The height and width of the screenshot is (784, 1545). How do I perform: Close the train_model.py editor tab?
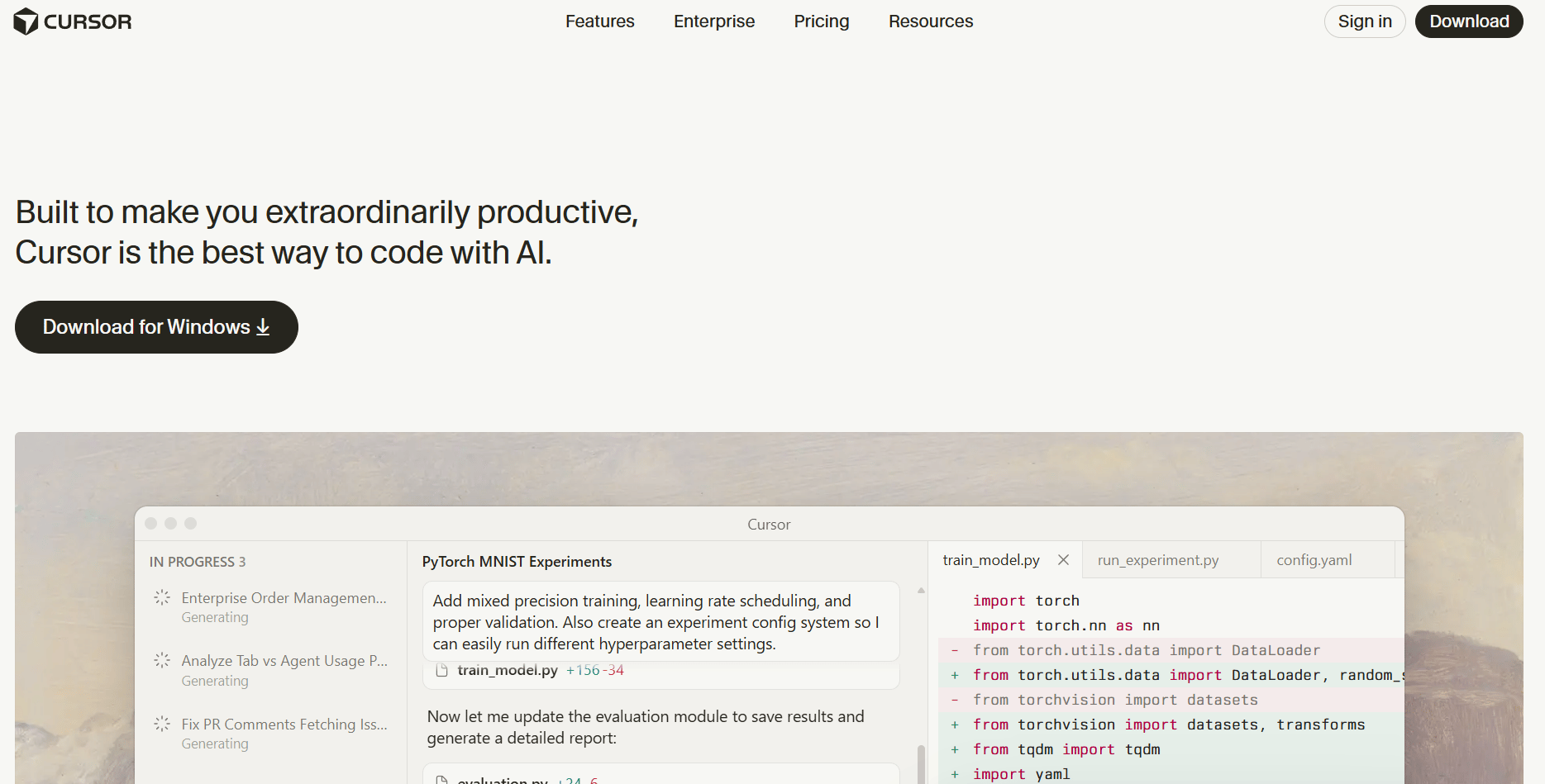click(x=1063, y=560)
